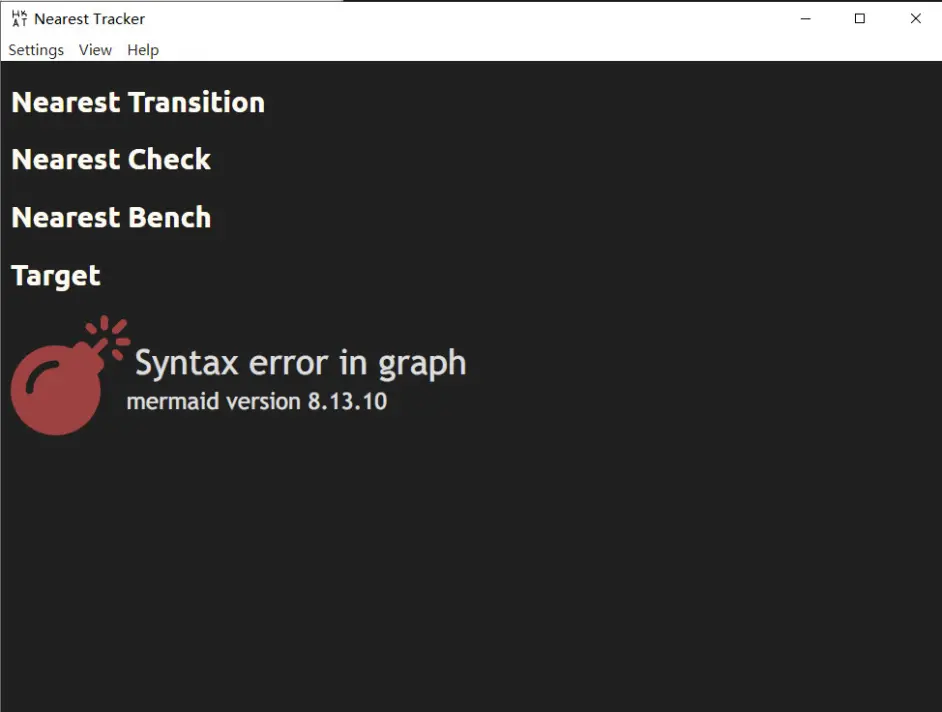
Task: Minimize the Nearest Tracker window
Action: tap(806, 19)
